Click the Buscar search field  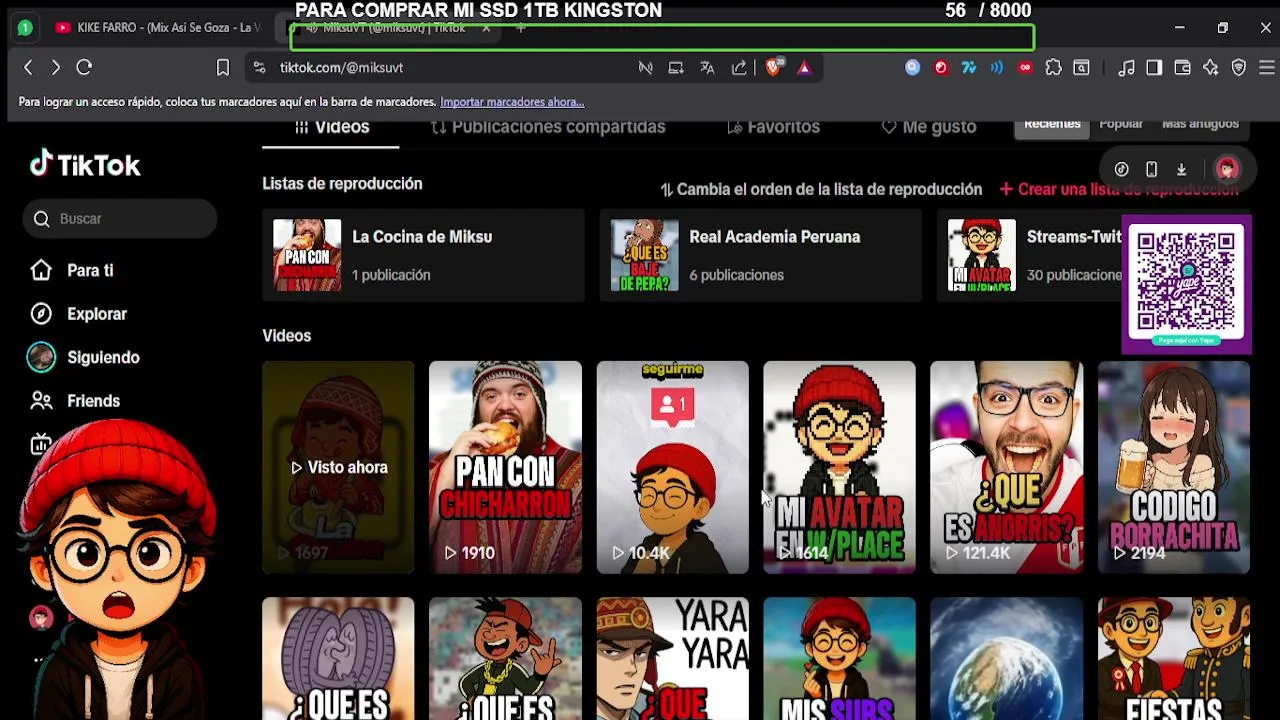[x=120, y=219]
